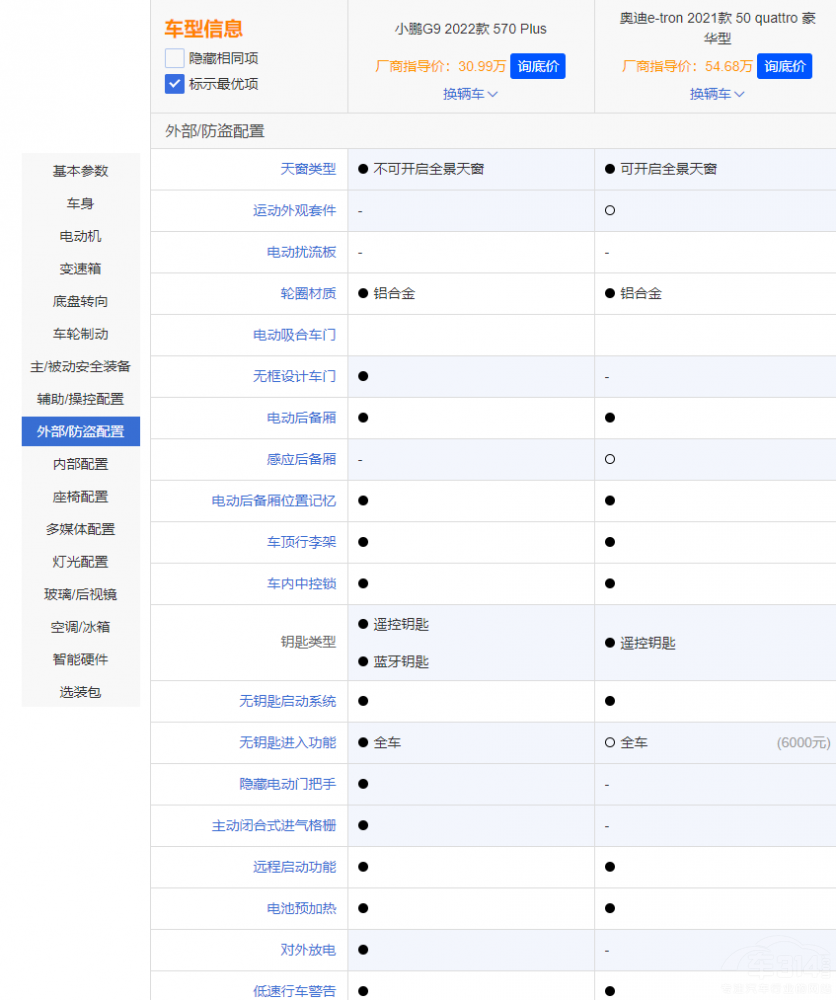Enable the 隐藏相同项 checkbox
Viewport: 836px width, 1000px height.
tap(175, 58)
